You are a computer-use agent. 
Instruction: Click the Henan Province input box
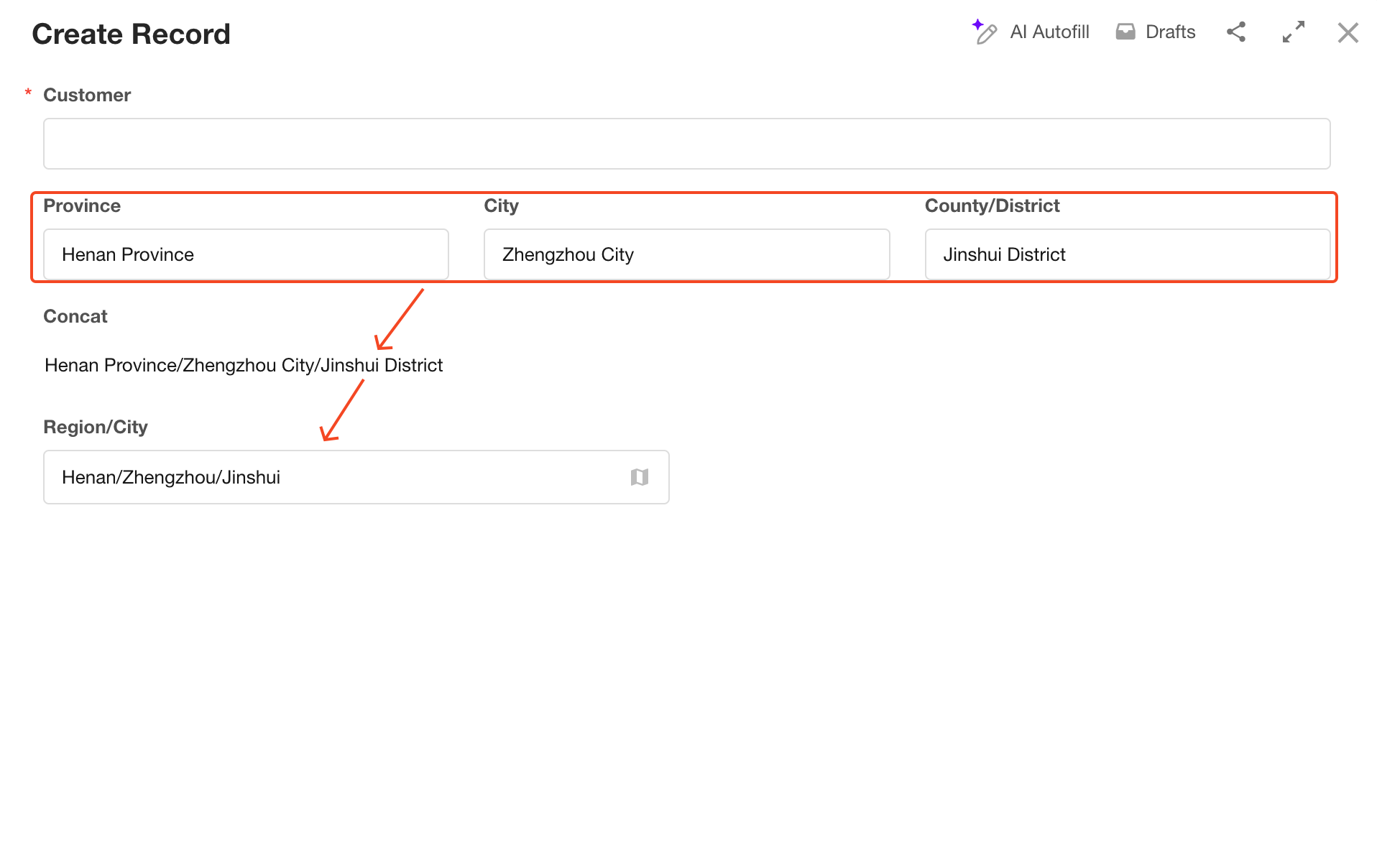pyautogui.click(x=246, y=254)
